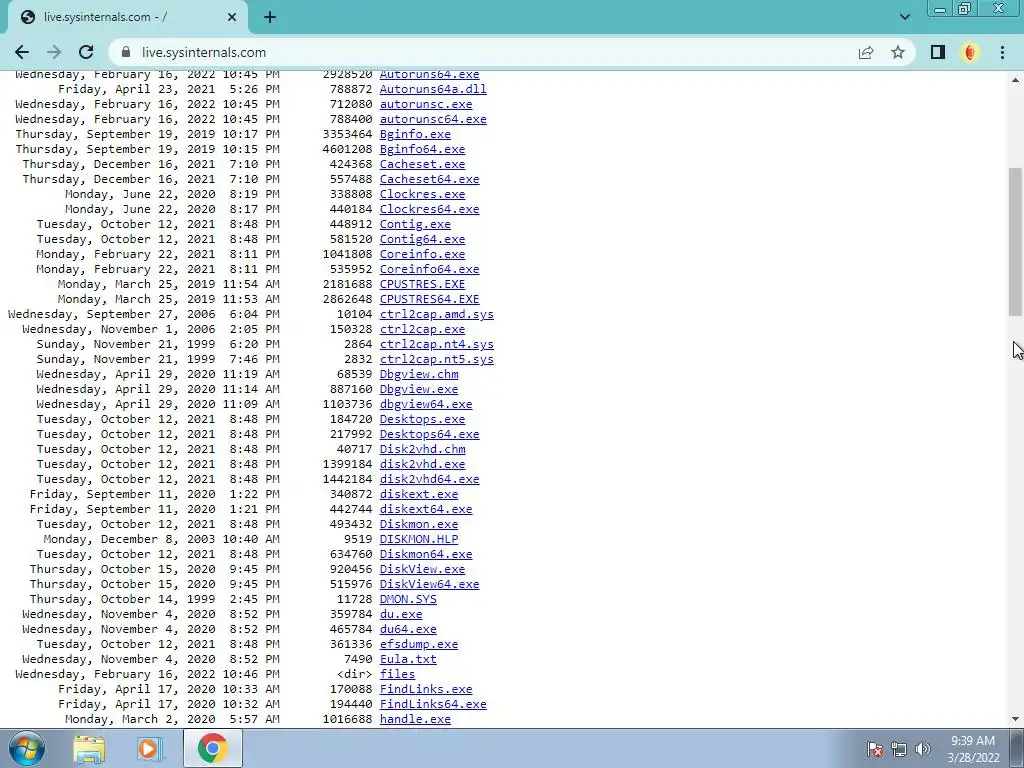
Task: Open the diskext.exe link
Action: [419, 494]
